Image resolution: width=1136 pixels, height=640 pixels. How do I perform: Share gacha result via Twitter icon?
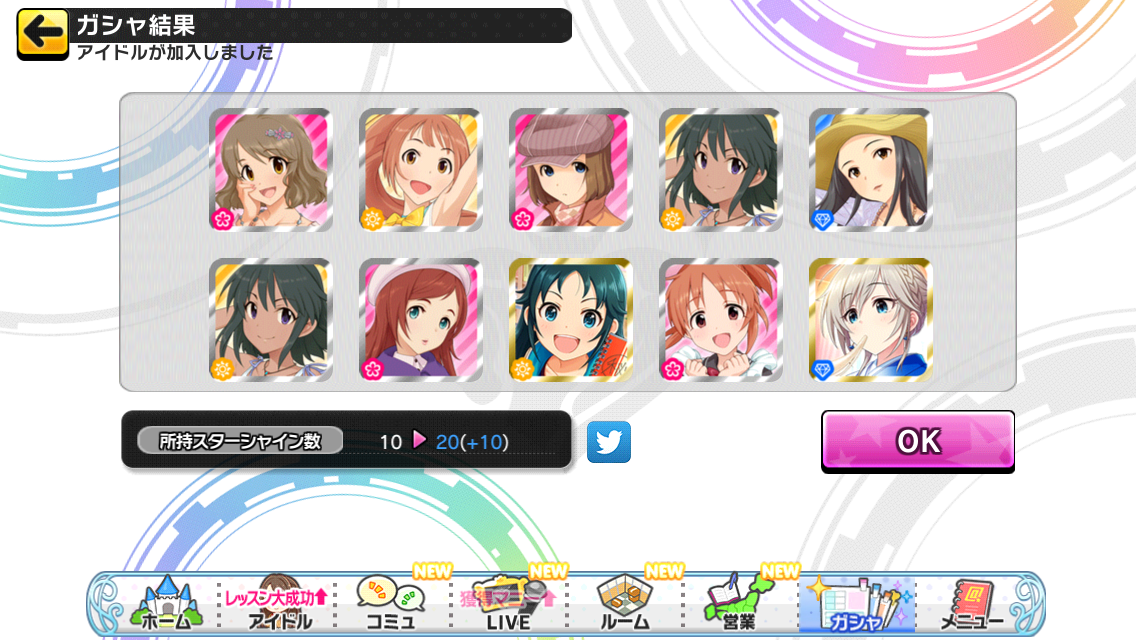point(609,441)
